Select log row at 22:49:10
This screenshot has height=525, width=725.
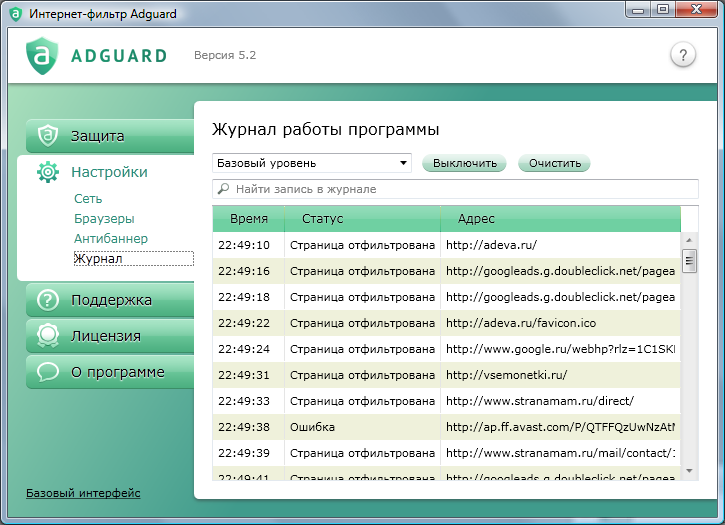click(447, 245)
